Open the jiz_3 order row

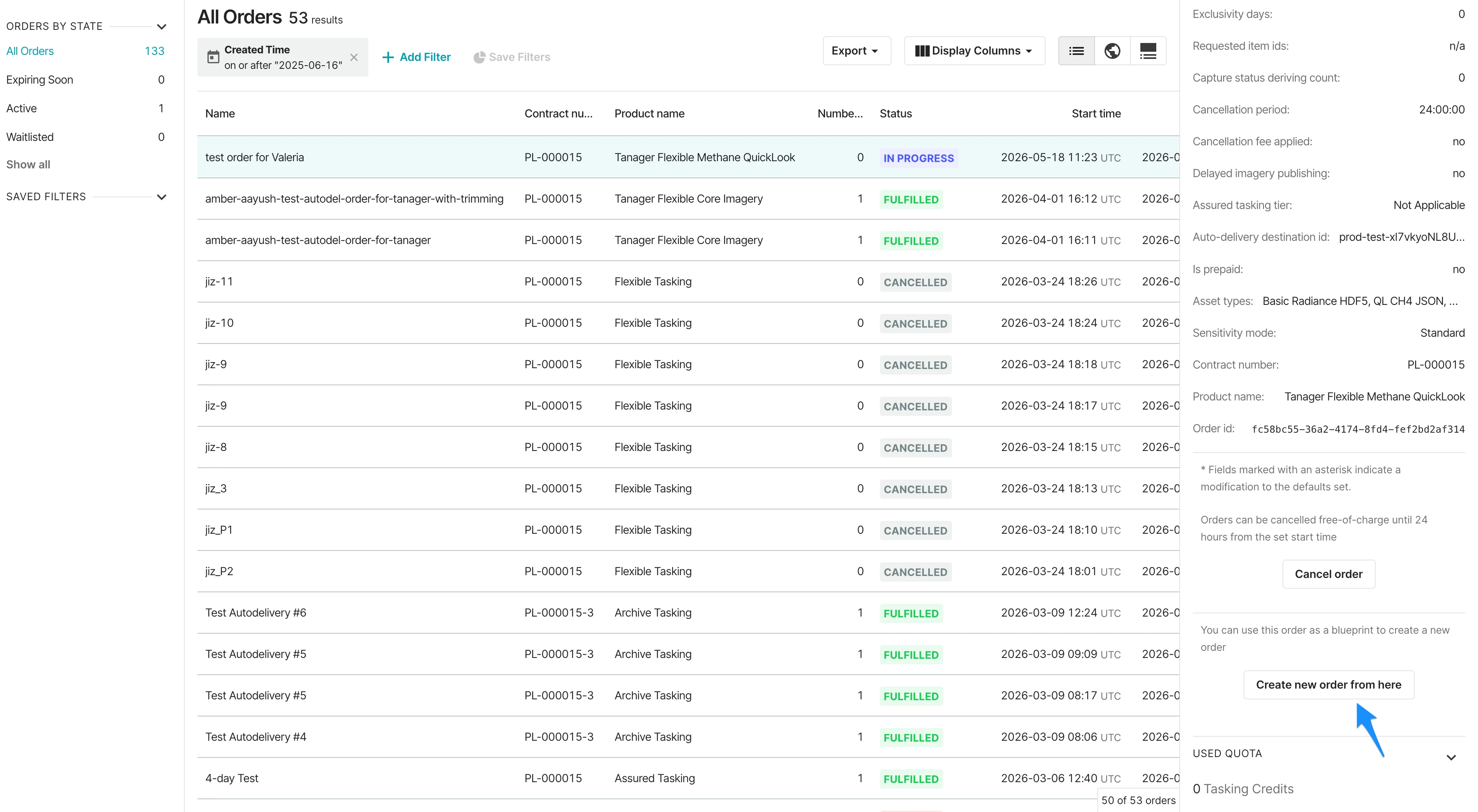(688, 488)
